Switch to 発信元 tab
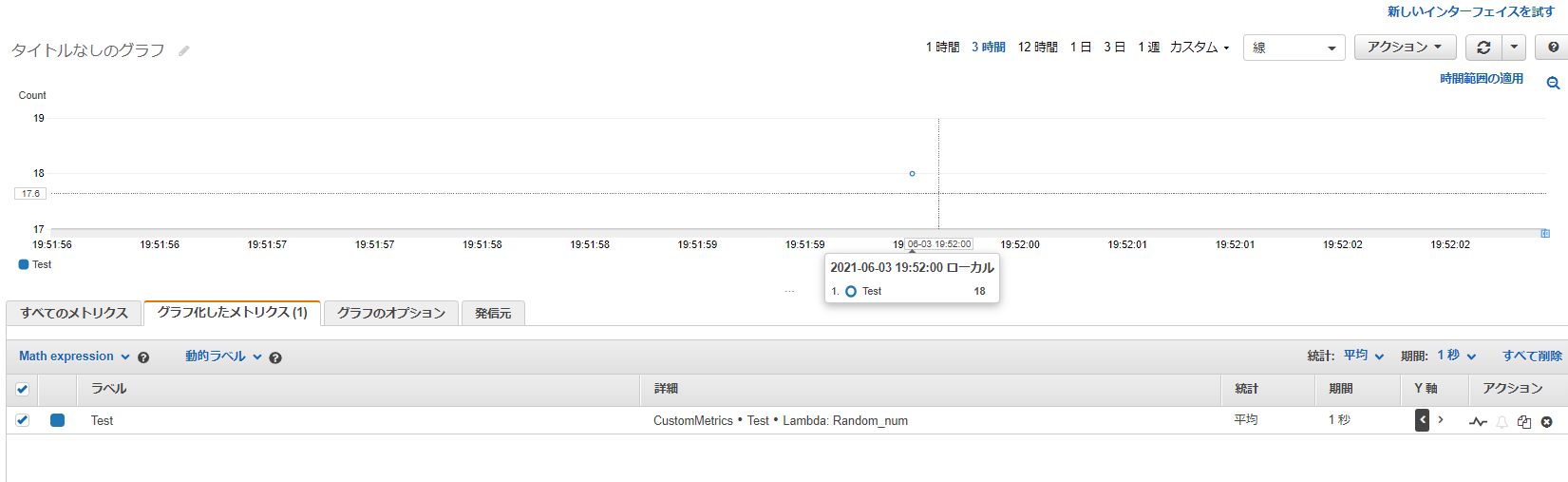 [x=493, y=313]
